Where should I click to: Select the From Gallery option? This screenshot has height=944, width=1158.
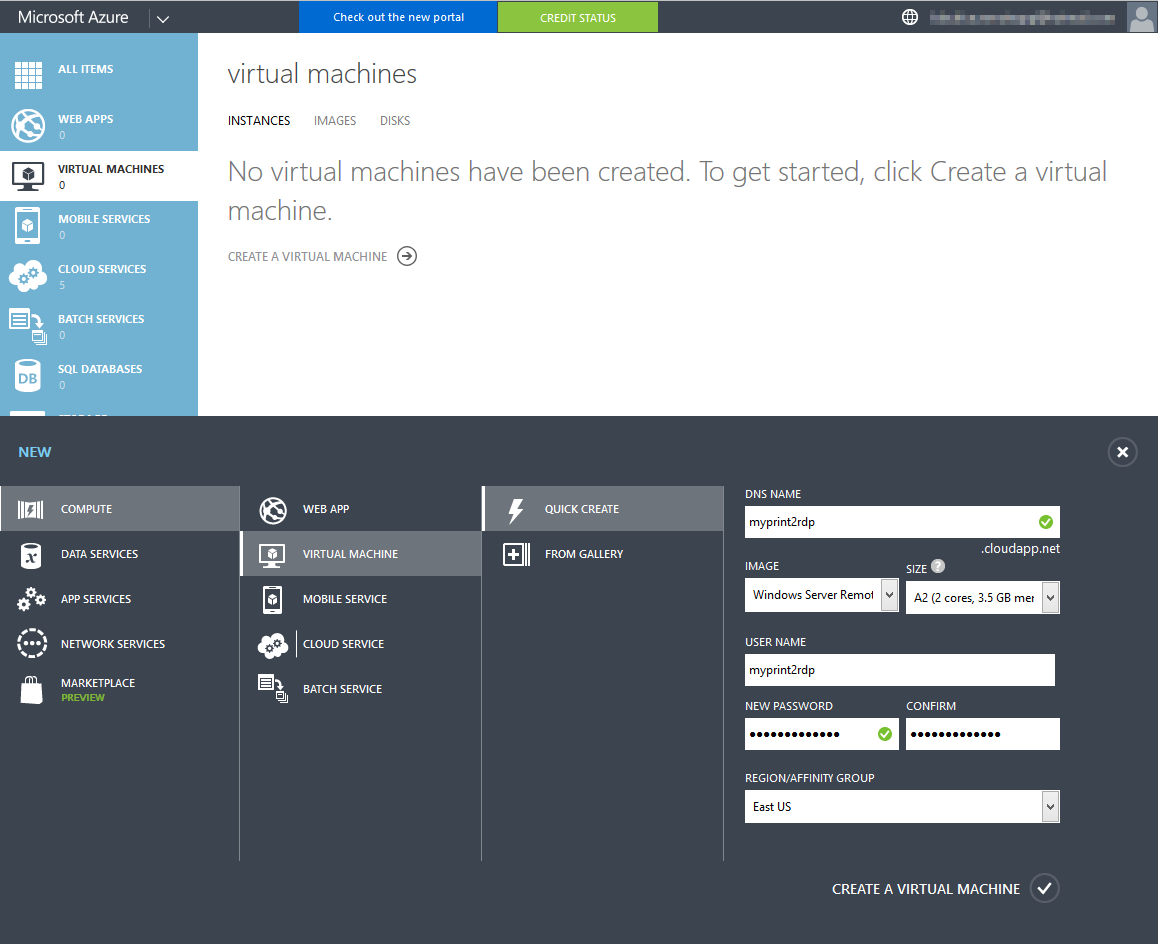pyautogui.click(x=603, y=554)
